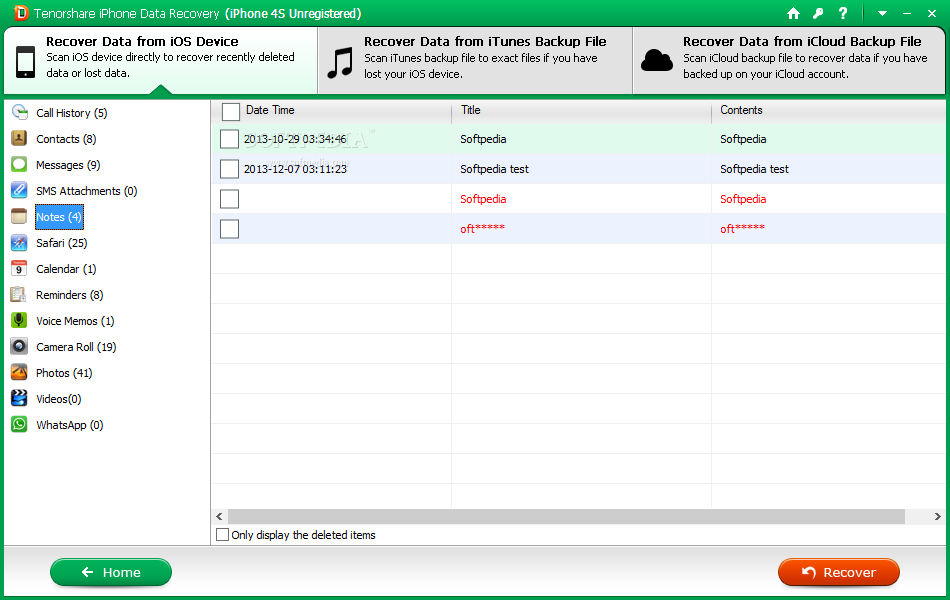Click the home icon in title bar
This screenshot has height=600, width=950.
pyautogui.click(x=793, y=13)
